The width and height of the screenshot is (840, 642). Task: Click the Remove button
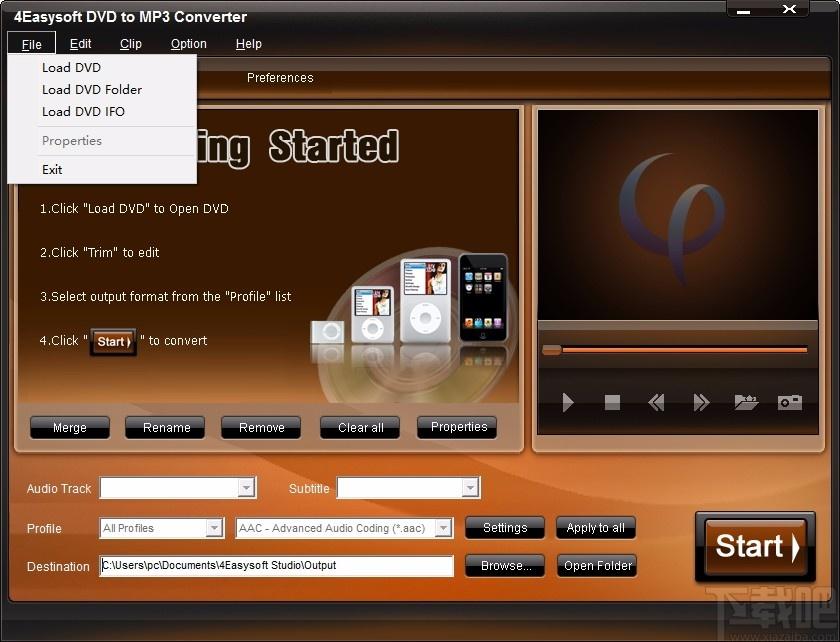point(261,428)
